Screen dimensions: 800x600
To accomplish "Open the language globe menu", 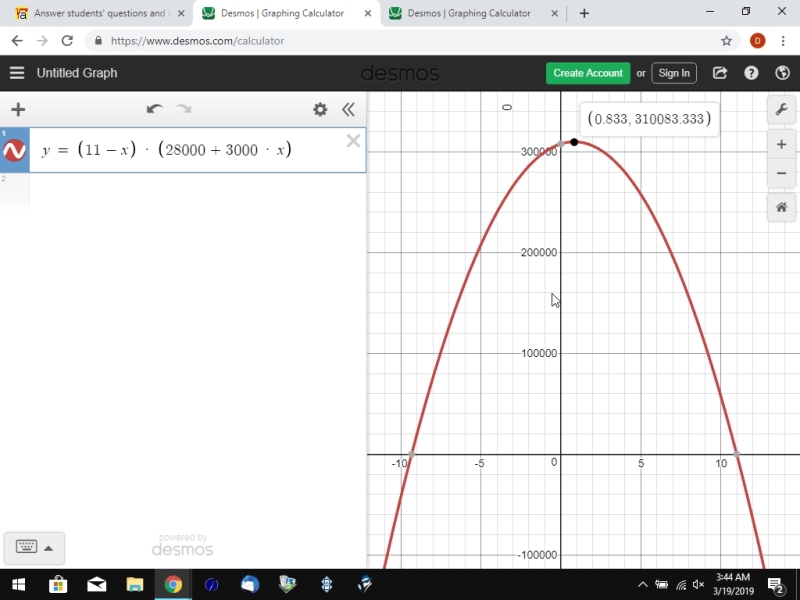I will 782,73.
